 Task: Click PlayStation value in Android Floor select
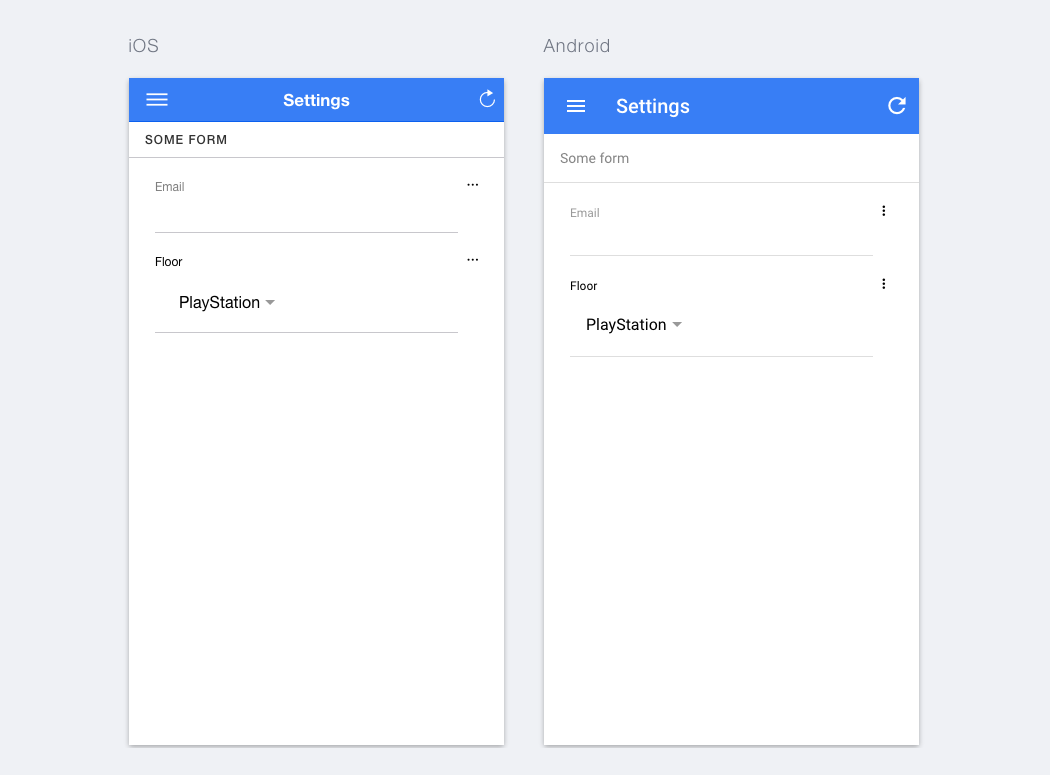click(x=626, y=325)
